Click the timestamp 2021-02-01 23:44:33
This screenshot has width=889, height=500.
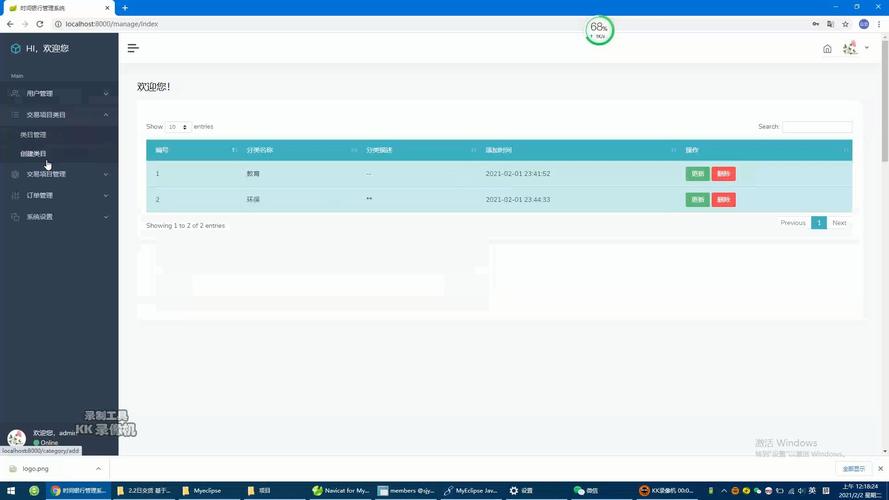[x=518, y=200]
